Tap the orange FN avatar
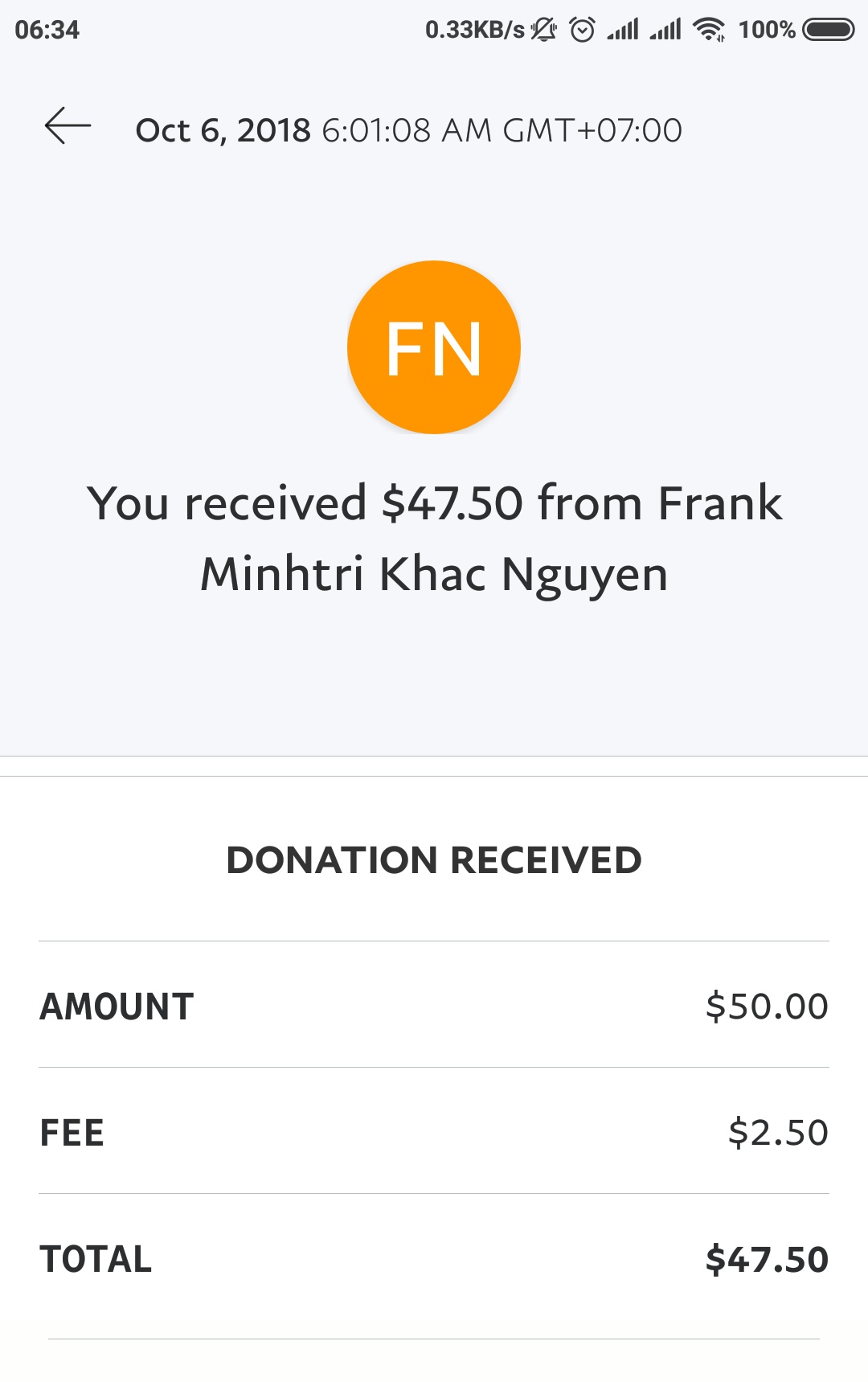 click(434, 347)
